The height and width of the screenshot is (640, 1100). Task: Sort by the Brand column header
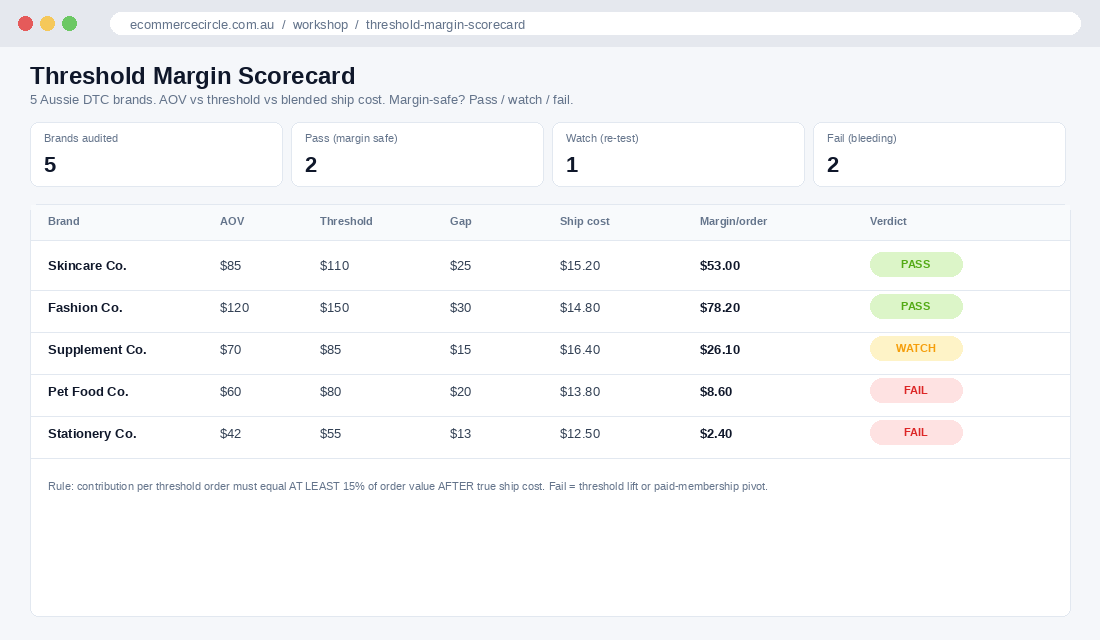coord(64,221)
